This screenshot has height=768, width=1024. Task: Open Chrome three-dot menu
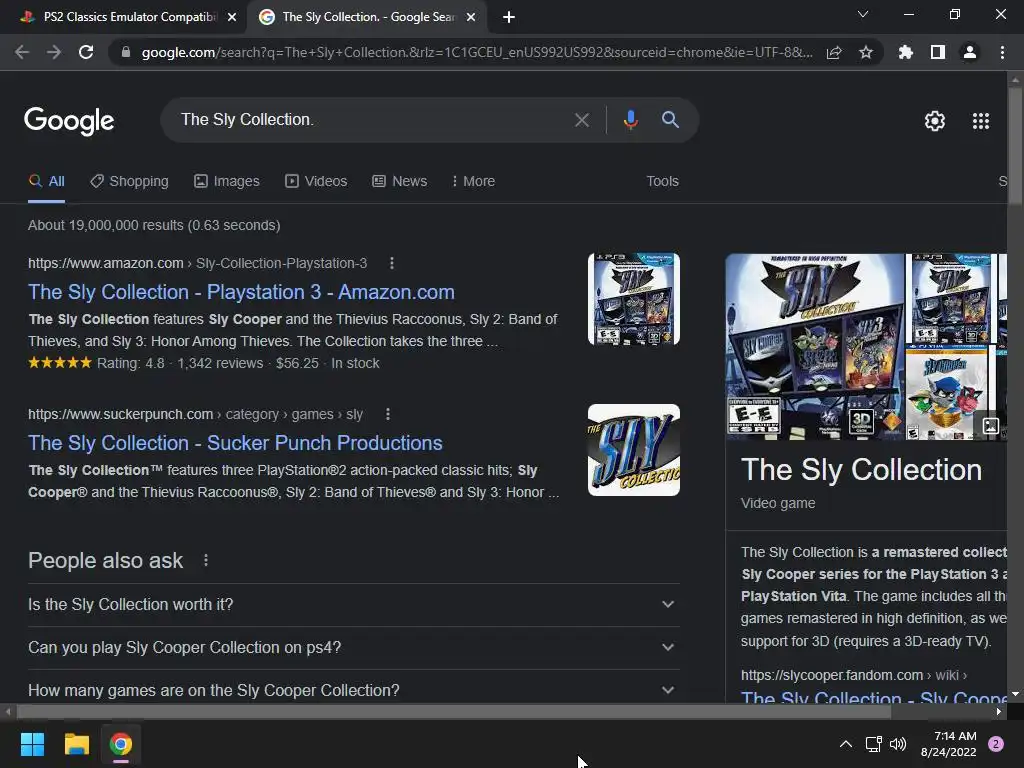1002,52
